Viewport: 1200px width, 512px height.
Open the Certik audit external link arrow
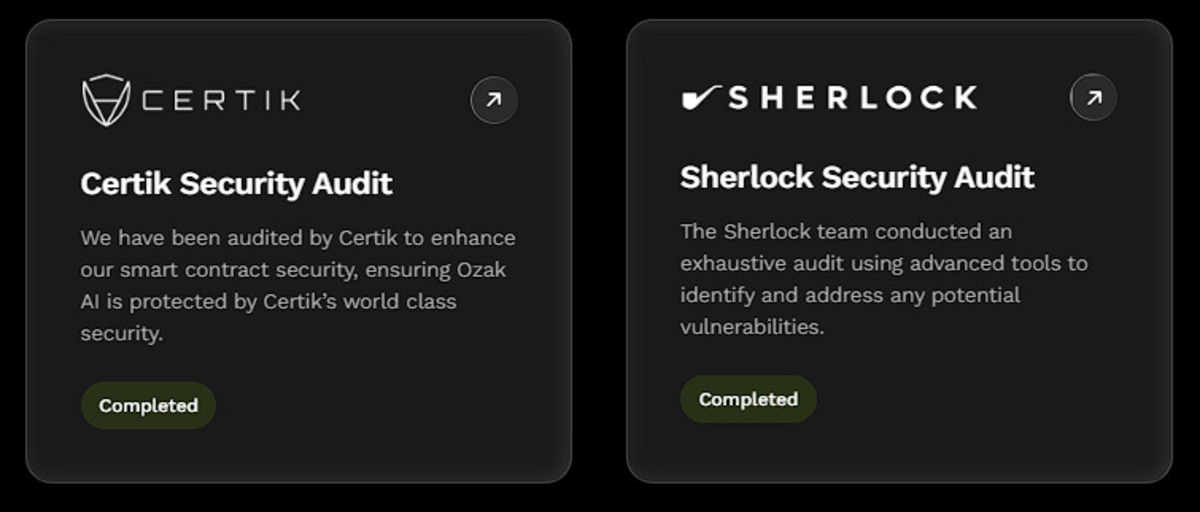click(x=494, y=100)
